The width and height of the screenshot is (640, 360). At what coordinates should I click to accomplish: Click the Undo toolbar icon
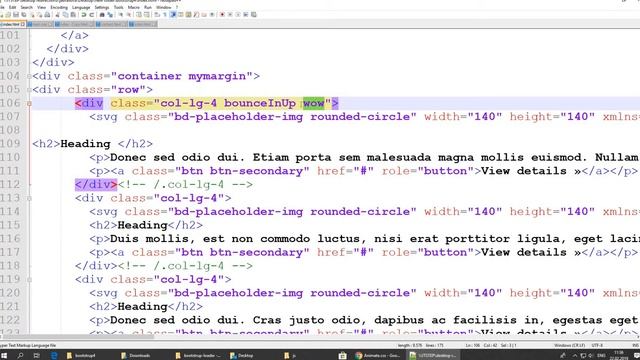(83, 15)
